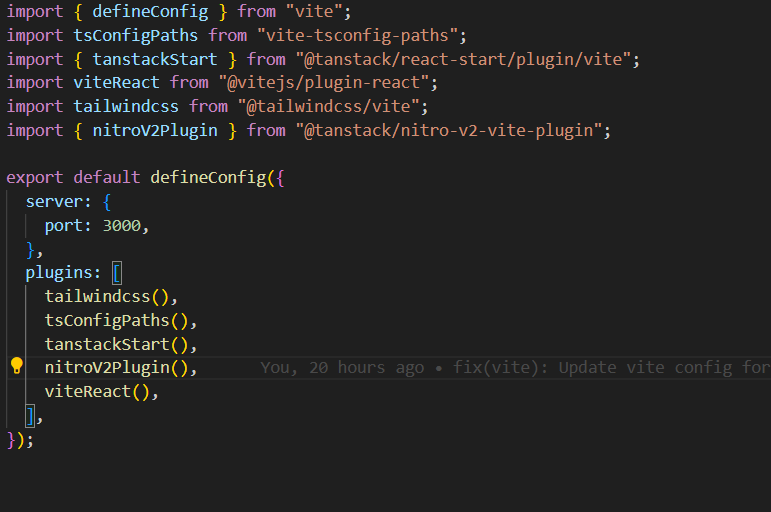
Task: Click the tailwindcss import identifier
Action: (126, 107)
